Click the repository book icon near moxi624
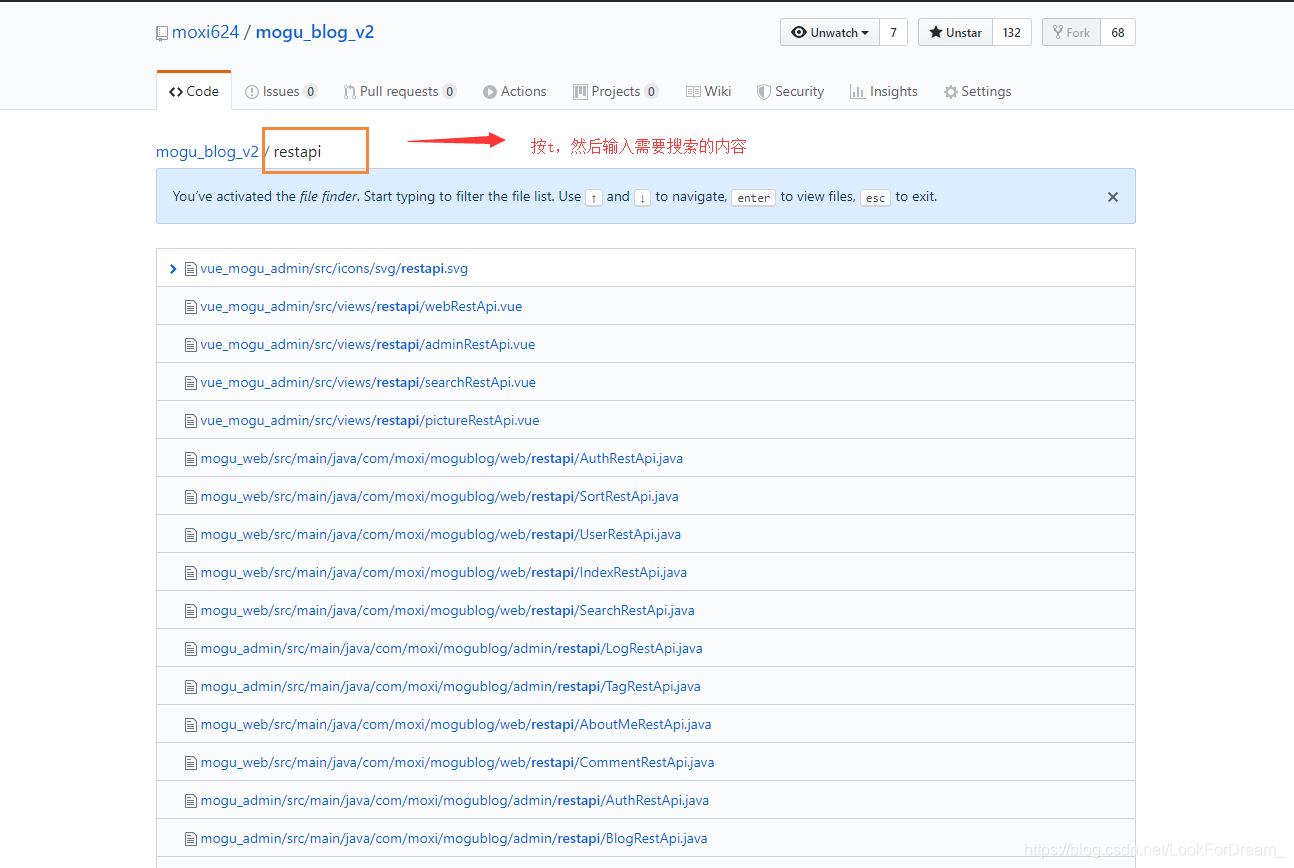This screenshot has width=1294, height=868. (x=162, y=34)
